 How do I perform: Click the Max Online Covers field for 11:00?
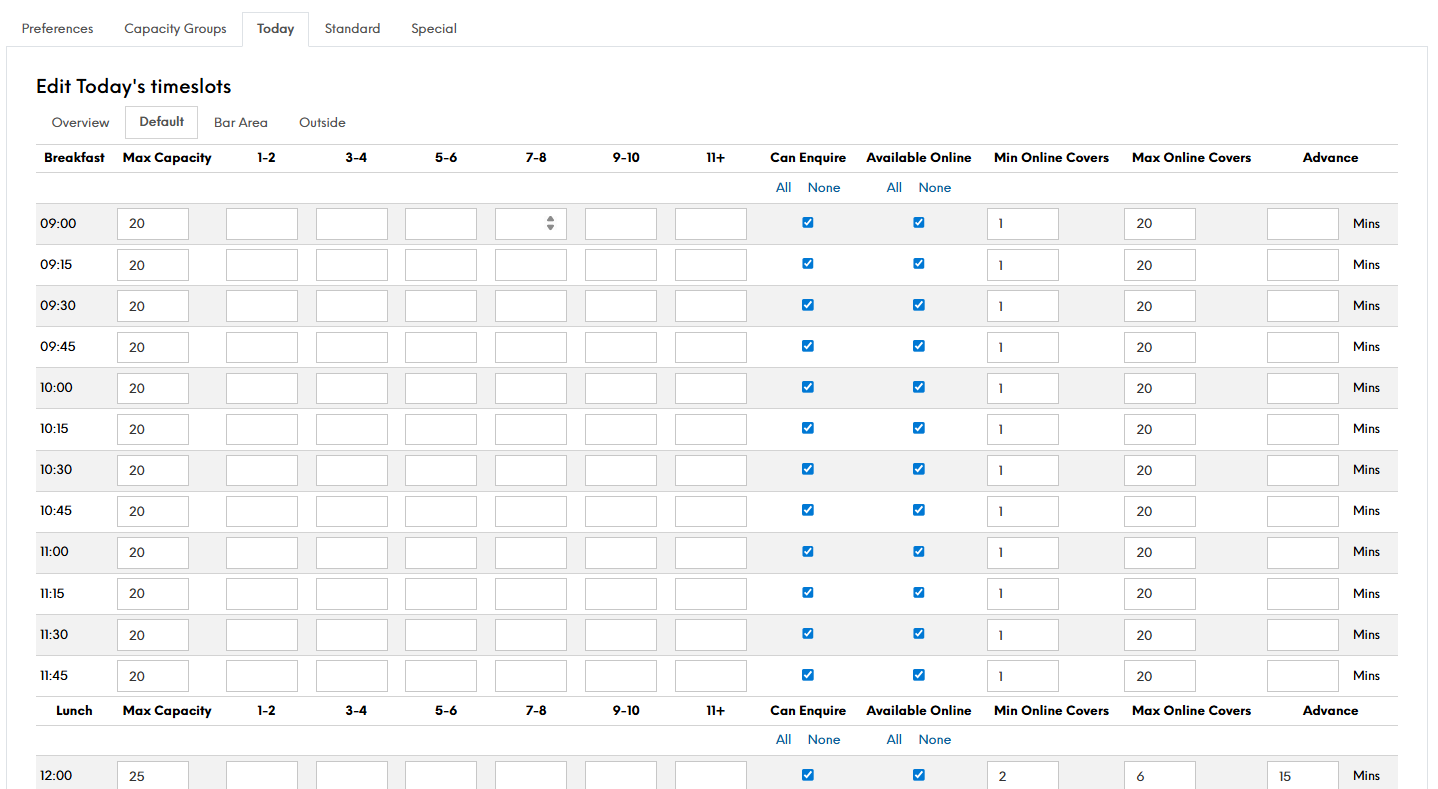point(1159,552)
